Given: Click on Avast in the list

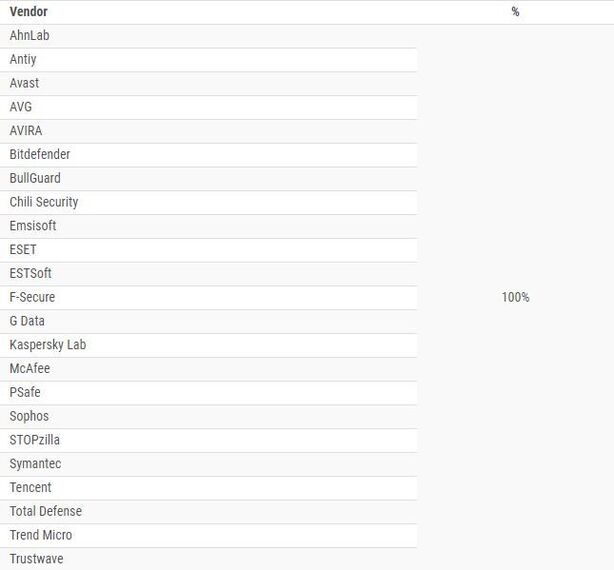Looking at the screenshot, I should click(24, 83).
